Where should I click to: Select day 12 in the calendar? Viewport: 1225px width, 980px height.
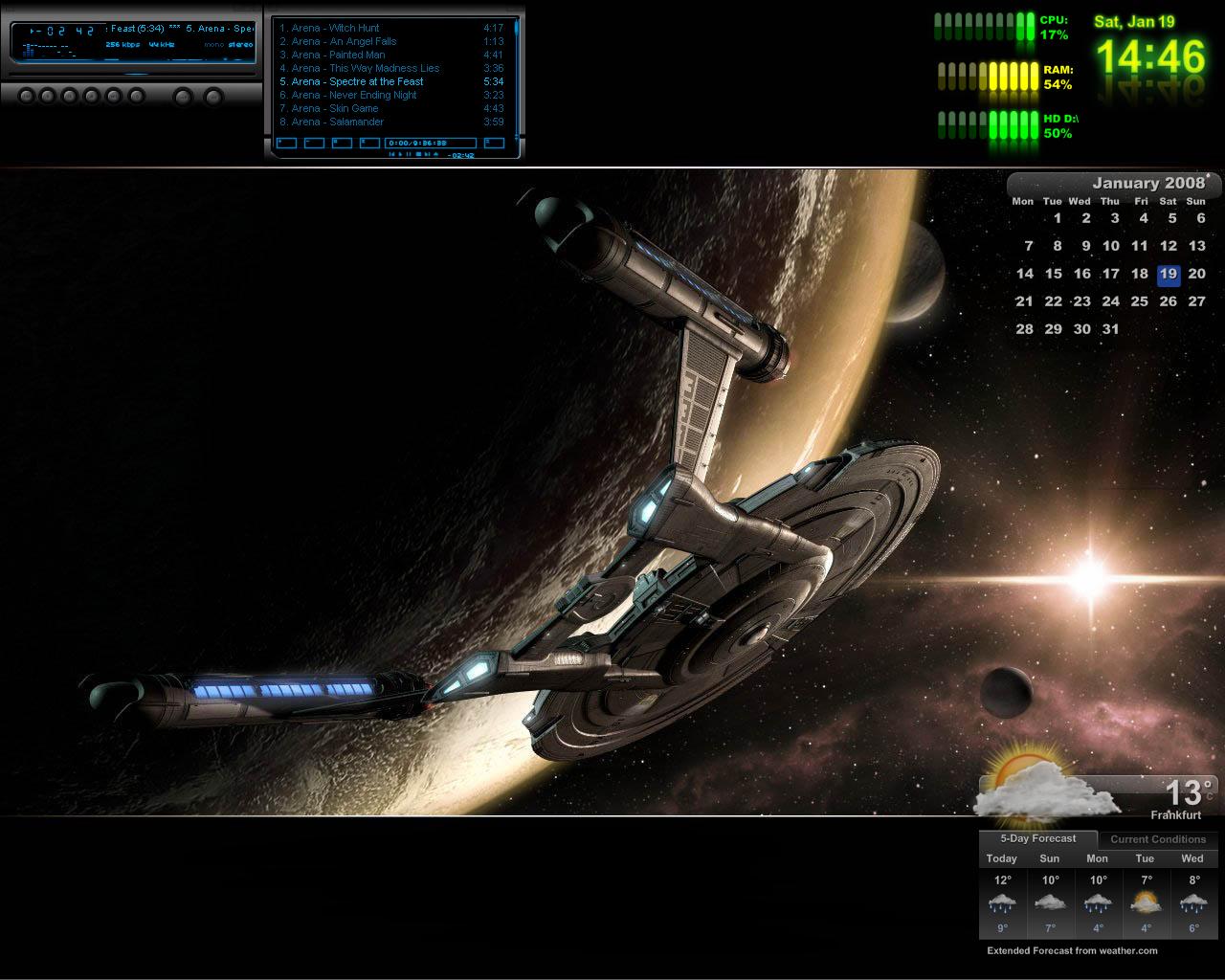(1169, 246)
